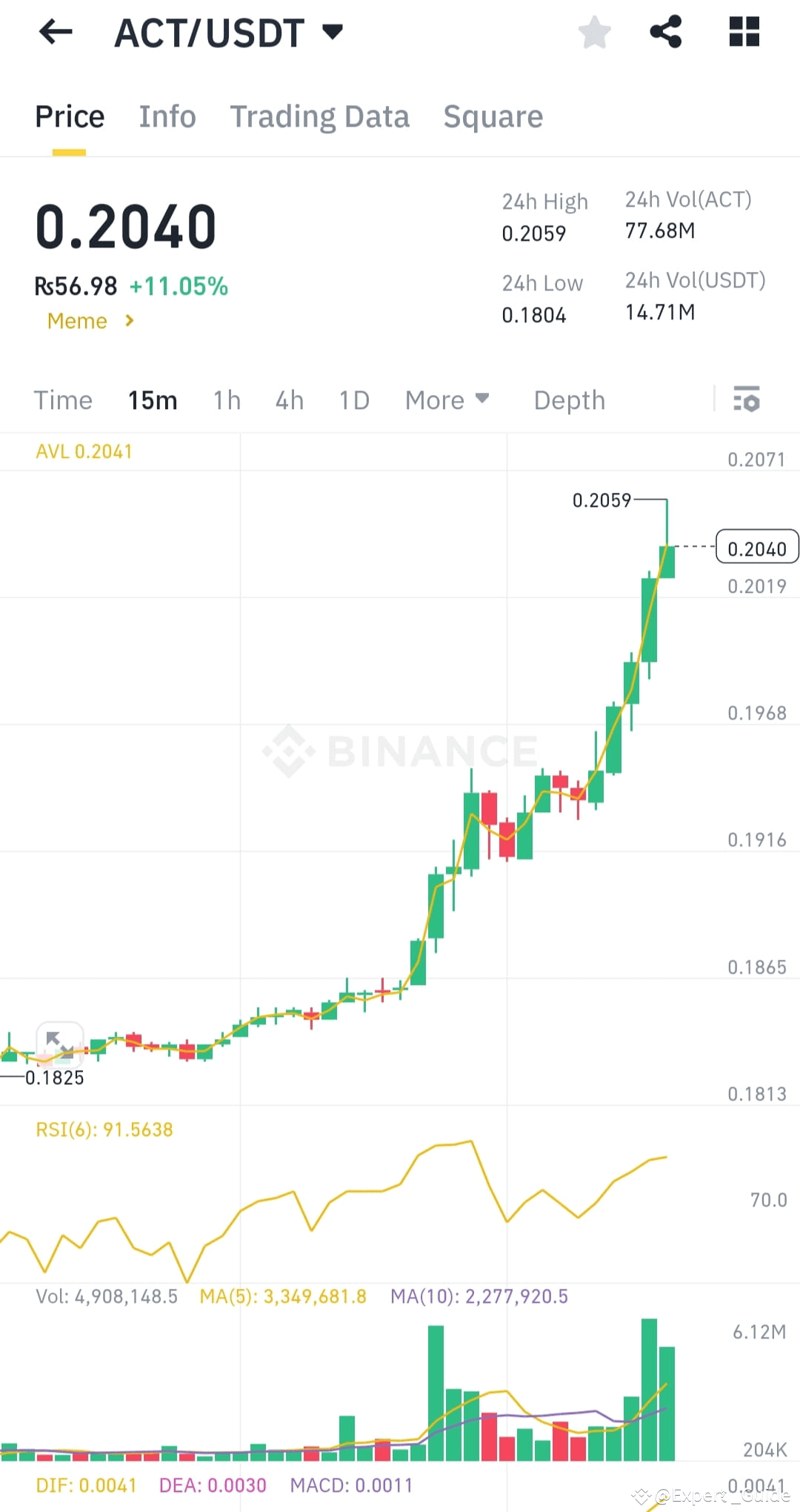This screenshot has height=1512, width=800.
Task: Open the grid layout icon top right
Action: point(744,32)
